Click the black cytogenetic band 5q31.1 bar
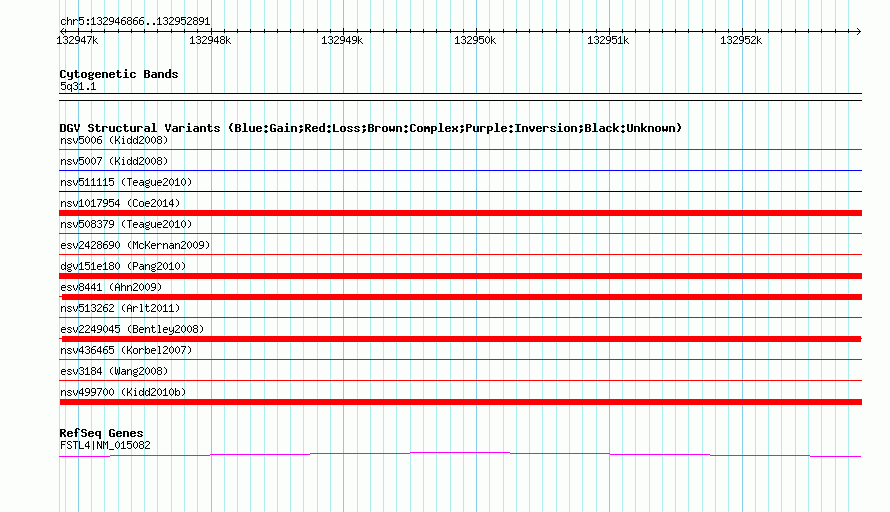Image resolution: width=890 pixels, height=512 pixels. coord(460,97)
